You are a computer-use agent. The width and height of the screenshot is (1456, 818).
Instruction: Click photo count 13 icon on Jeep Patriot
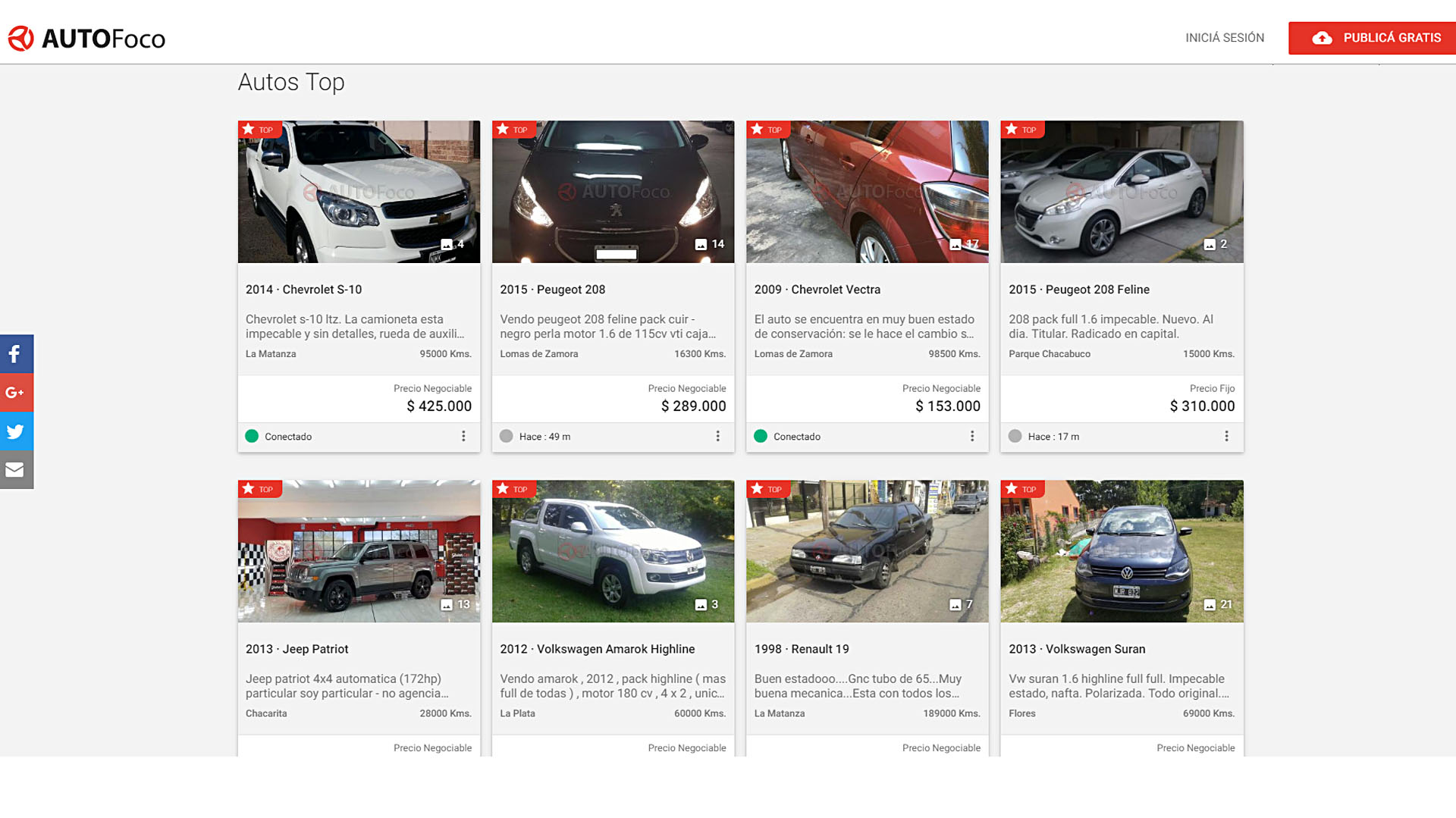point(456,604)
